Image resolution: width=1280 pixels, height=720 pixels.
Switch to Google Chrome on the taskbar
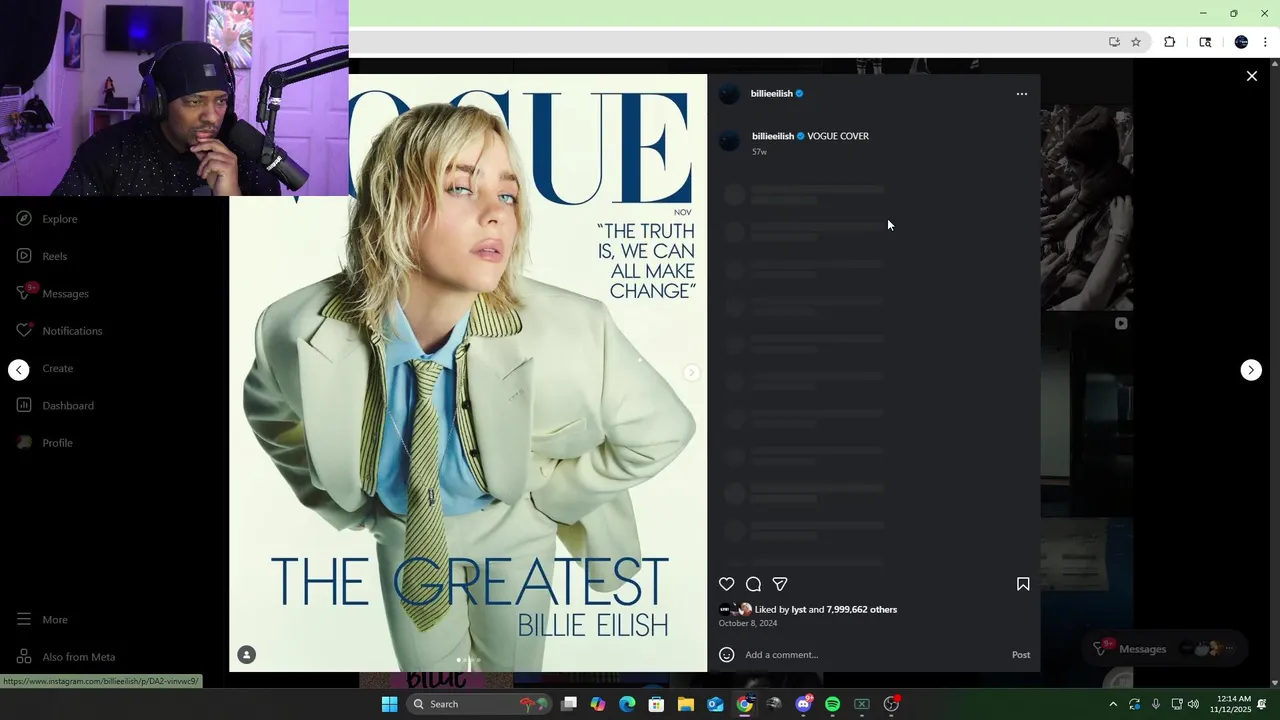[x=744, y=704]
